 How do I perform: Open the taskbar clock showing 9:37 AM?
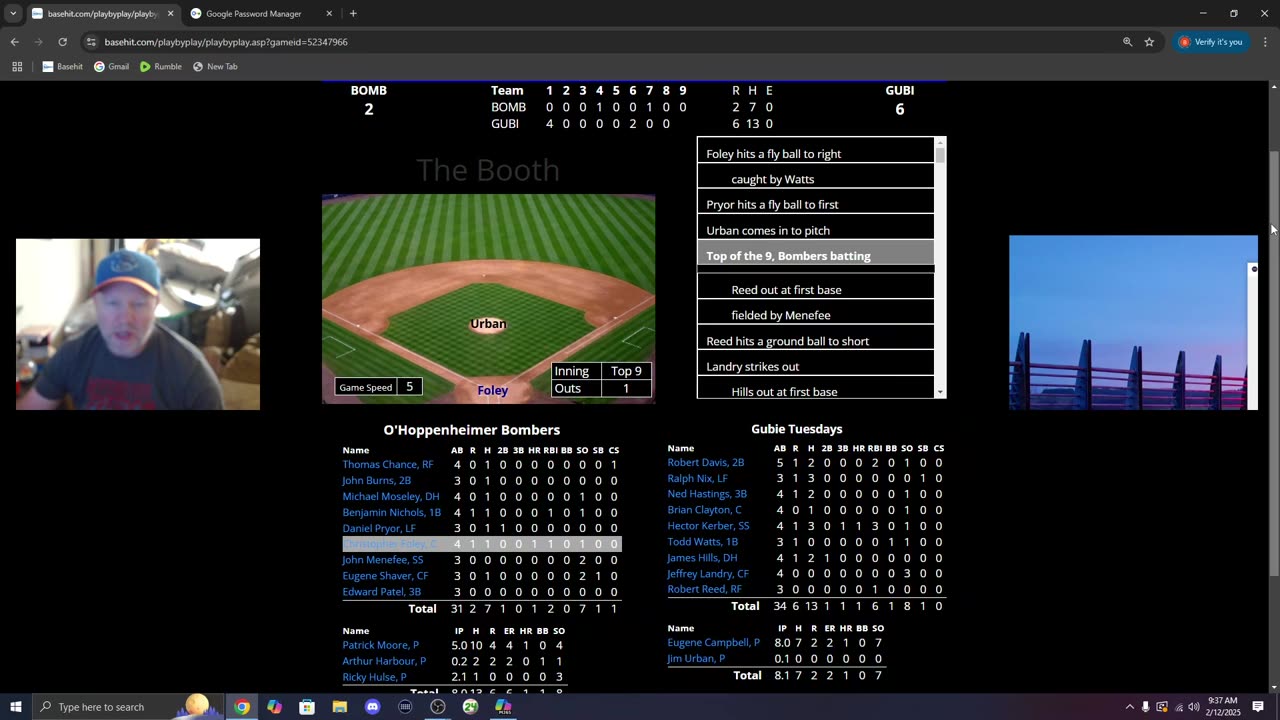(1222, 707)
